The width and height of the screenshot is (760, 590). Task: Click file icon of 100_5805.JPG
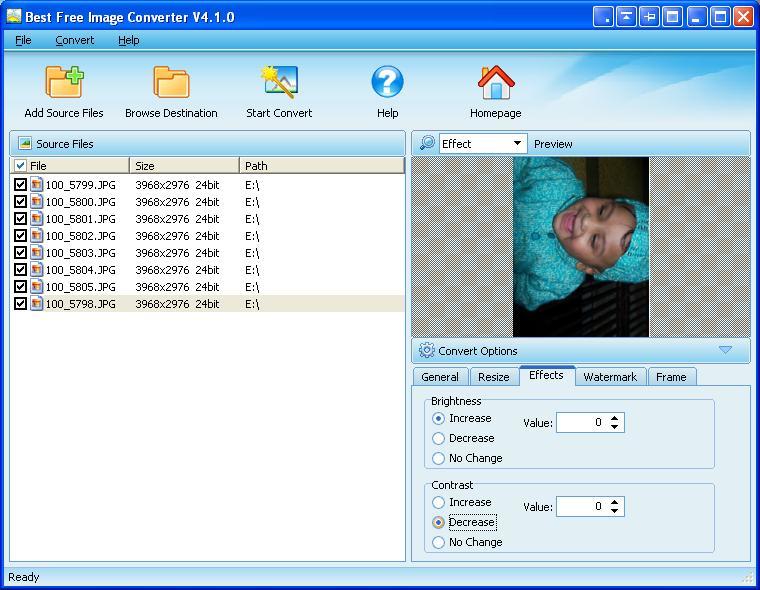click(37, 287)
